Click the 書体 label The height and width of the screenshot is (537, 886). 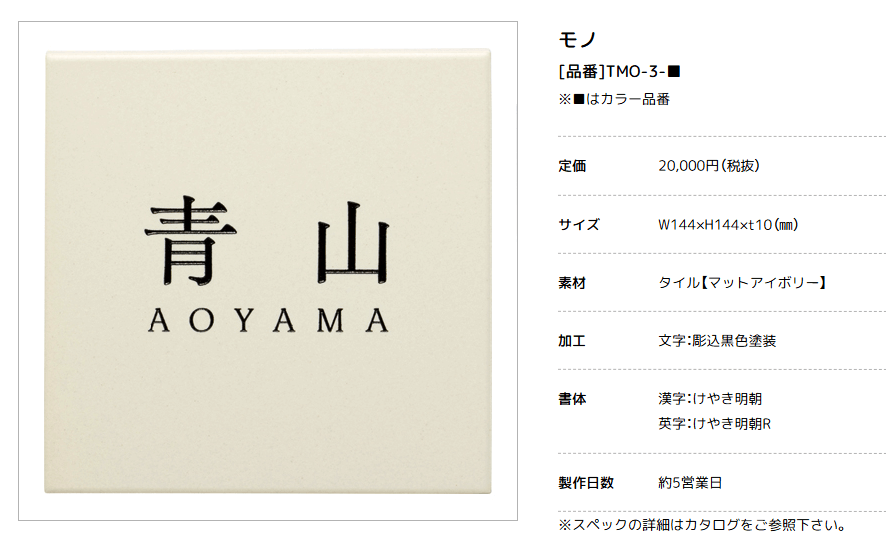[x=572, y=399]
